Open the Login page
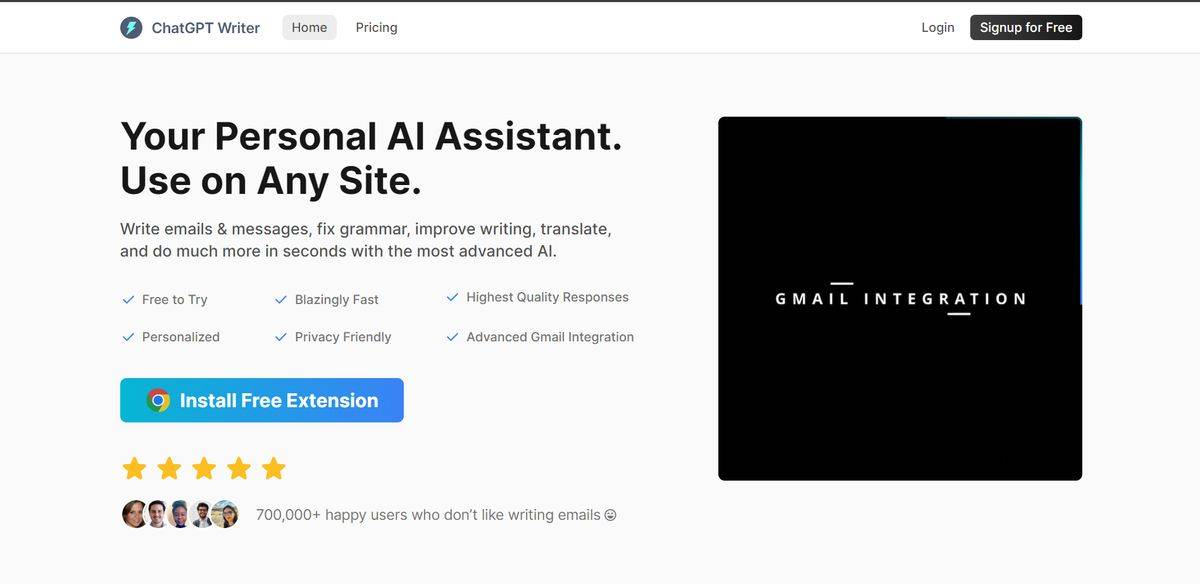 pyautogui.click(x=937, y=27)
